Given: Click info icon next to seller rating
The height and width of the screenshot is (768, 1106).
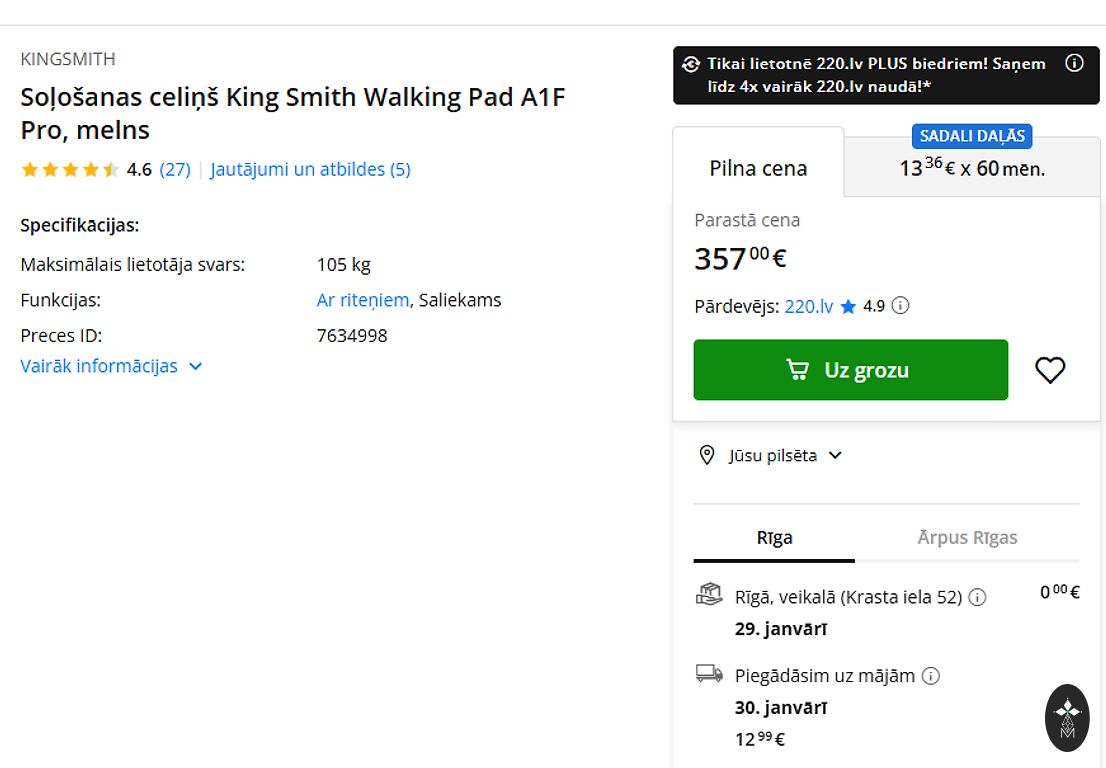Looking at the screenshot, I should pyautogui.click(x=900, y=306).
